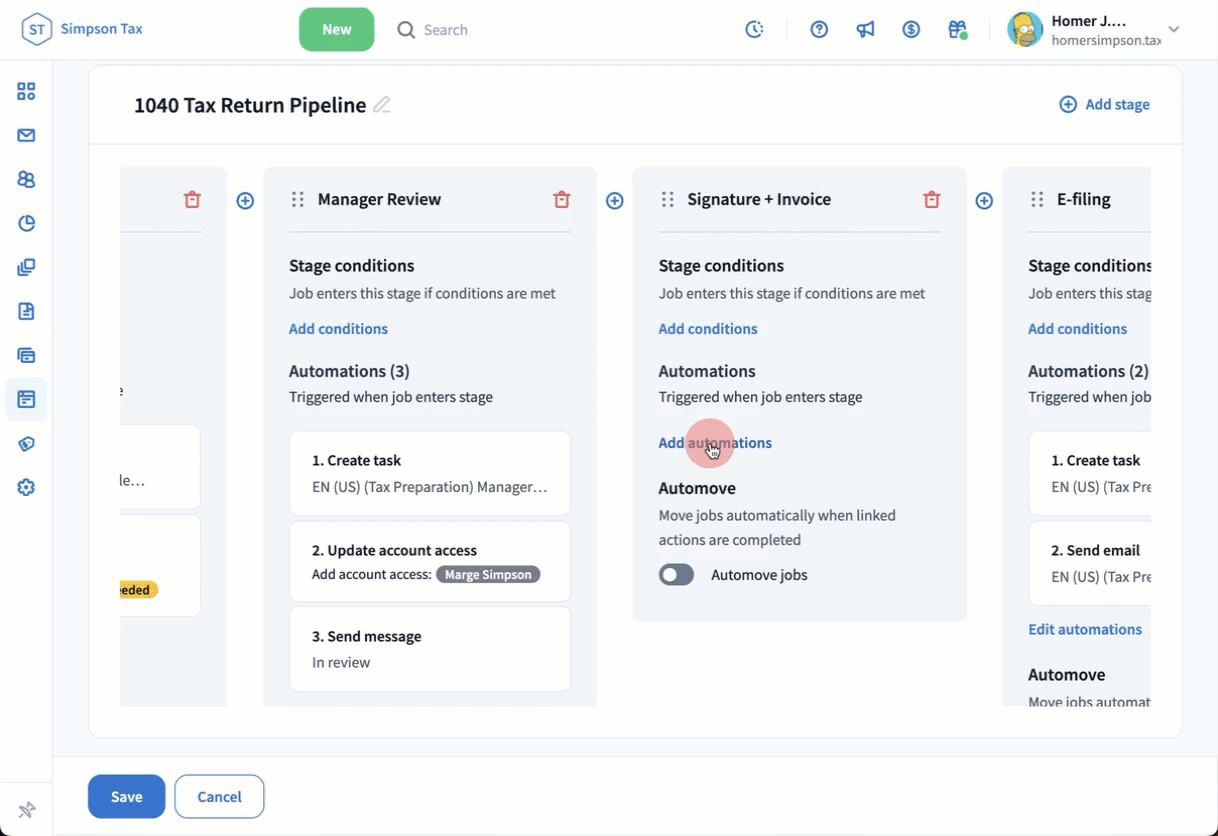Grab the Signature + Invoice drag handle

click(x=668, y=200)
